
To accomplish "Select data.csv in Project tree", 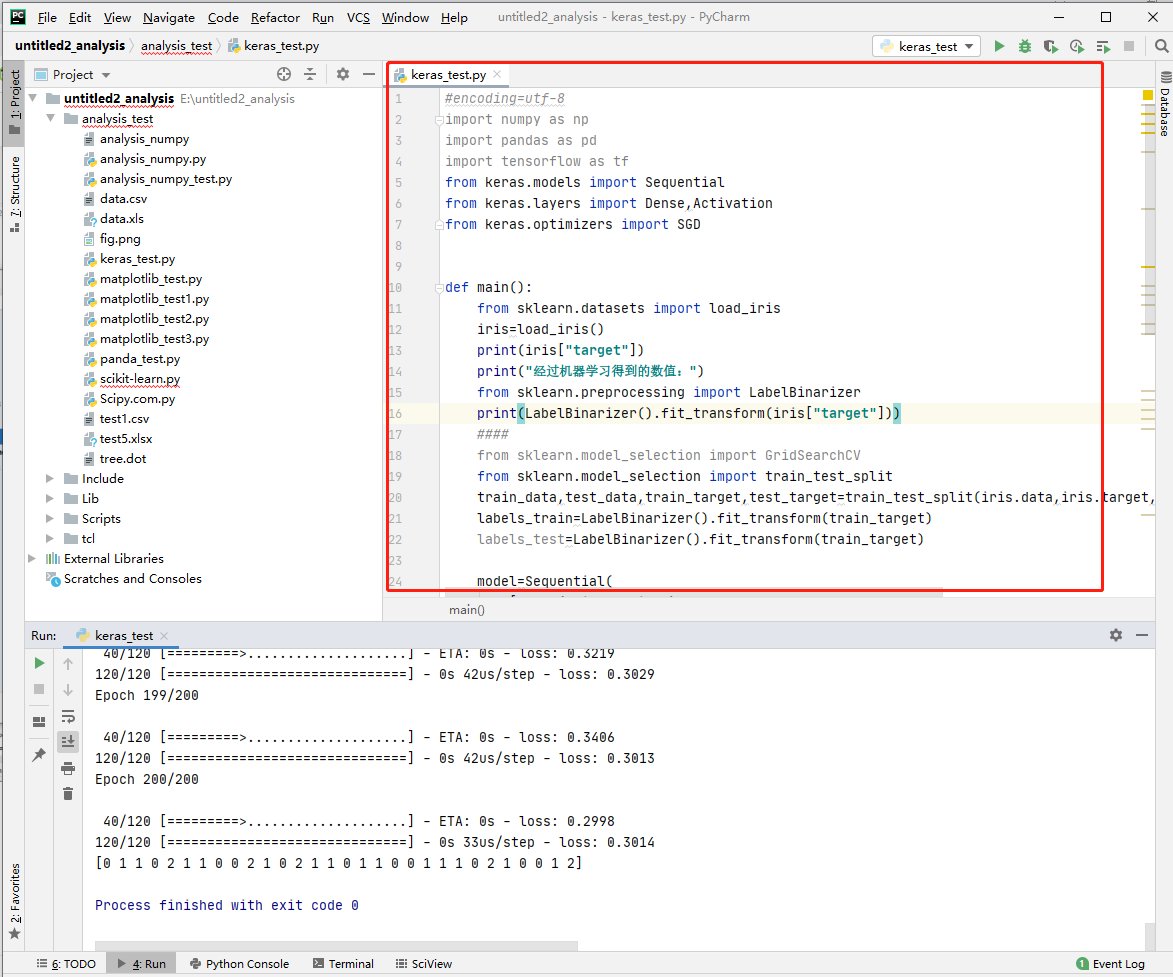I will point(123,199).
